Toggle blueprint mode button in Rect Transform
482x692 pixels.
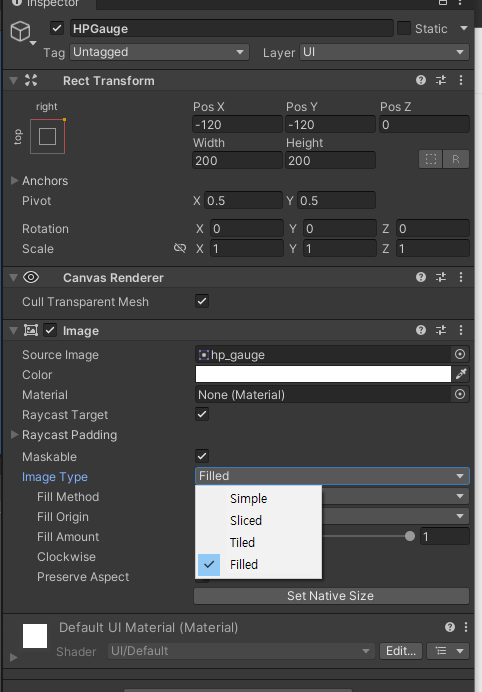[430, 159]
